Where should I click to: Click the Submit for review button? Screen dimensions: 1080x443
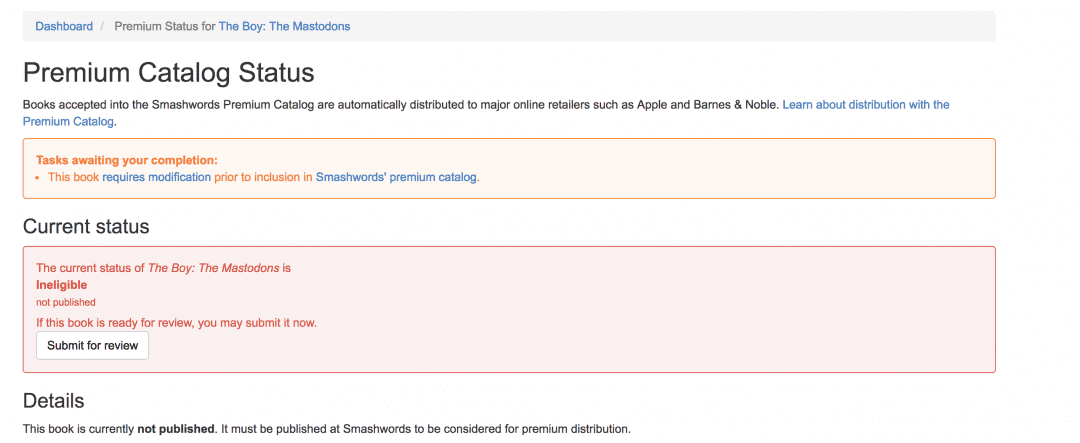92,345
